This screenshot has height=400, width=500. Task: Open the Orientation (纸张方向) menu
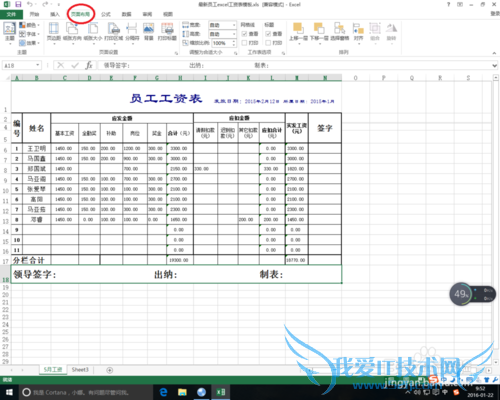72,33
